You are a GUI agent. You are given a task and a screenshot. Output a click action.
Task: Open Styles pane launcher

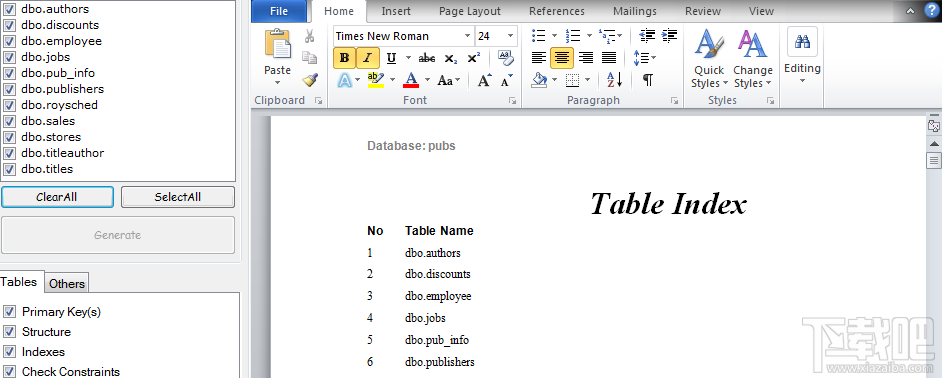pyautogui.click(x=770, y=102)
